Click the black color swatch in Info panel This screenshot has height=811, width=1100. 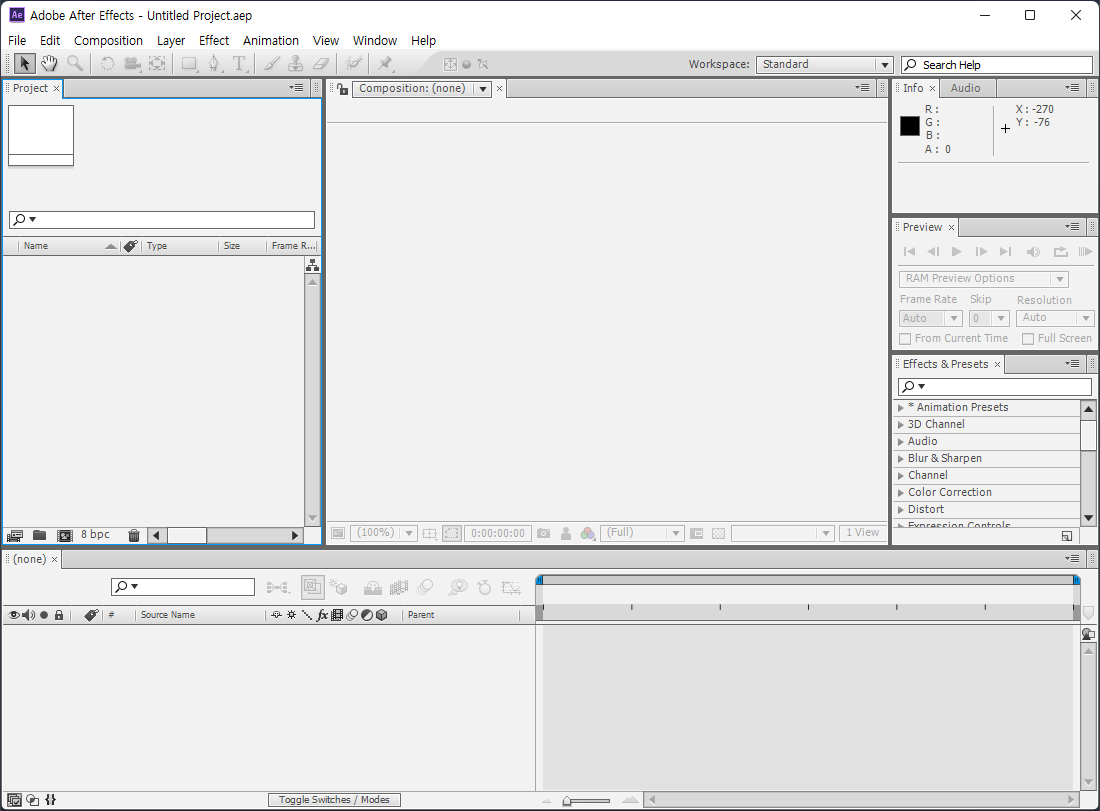point(910,126)
